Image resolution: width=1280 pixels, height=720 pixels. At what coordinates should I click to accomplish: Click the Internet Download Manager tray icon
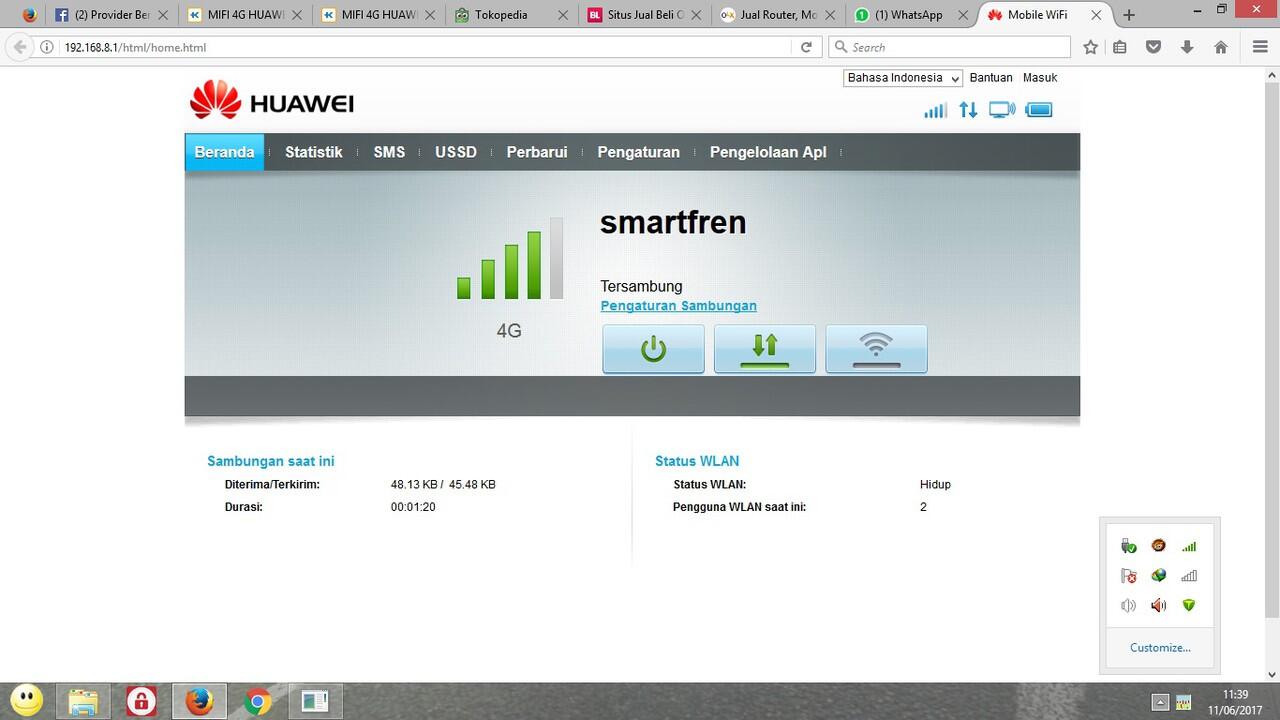click(x=1159, y=576)
